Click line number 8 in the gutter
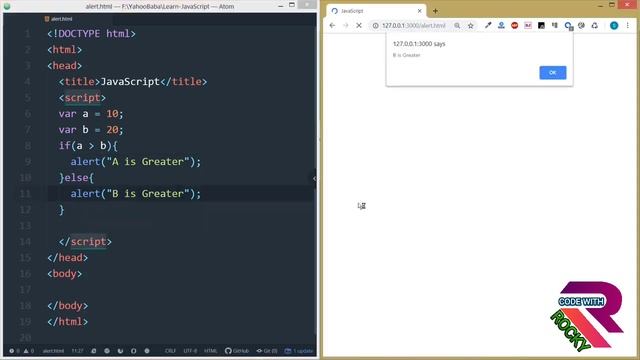640x360 pixels. [x=28, y=146]
